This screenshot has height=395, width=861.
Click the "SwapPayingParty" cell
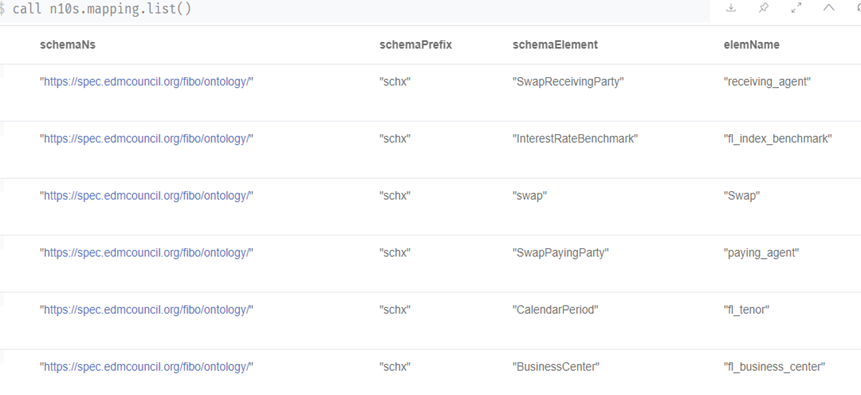tap(561, 253)
